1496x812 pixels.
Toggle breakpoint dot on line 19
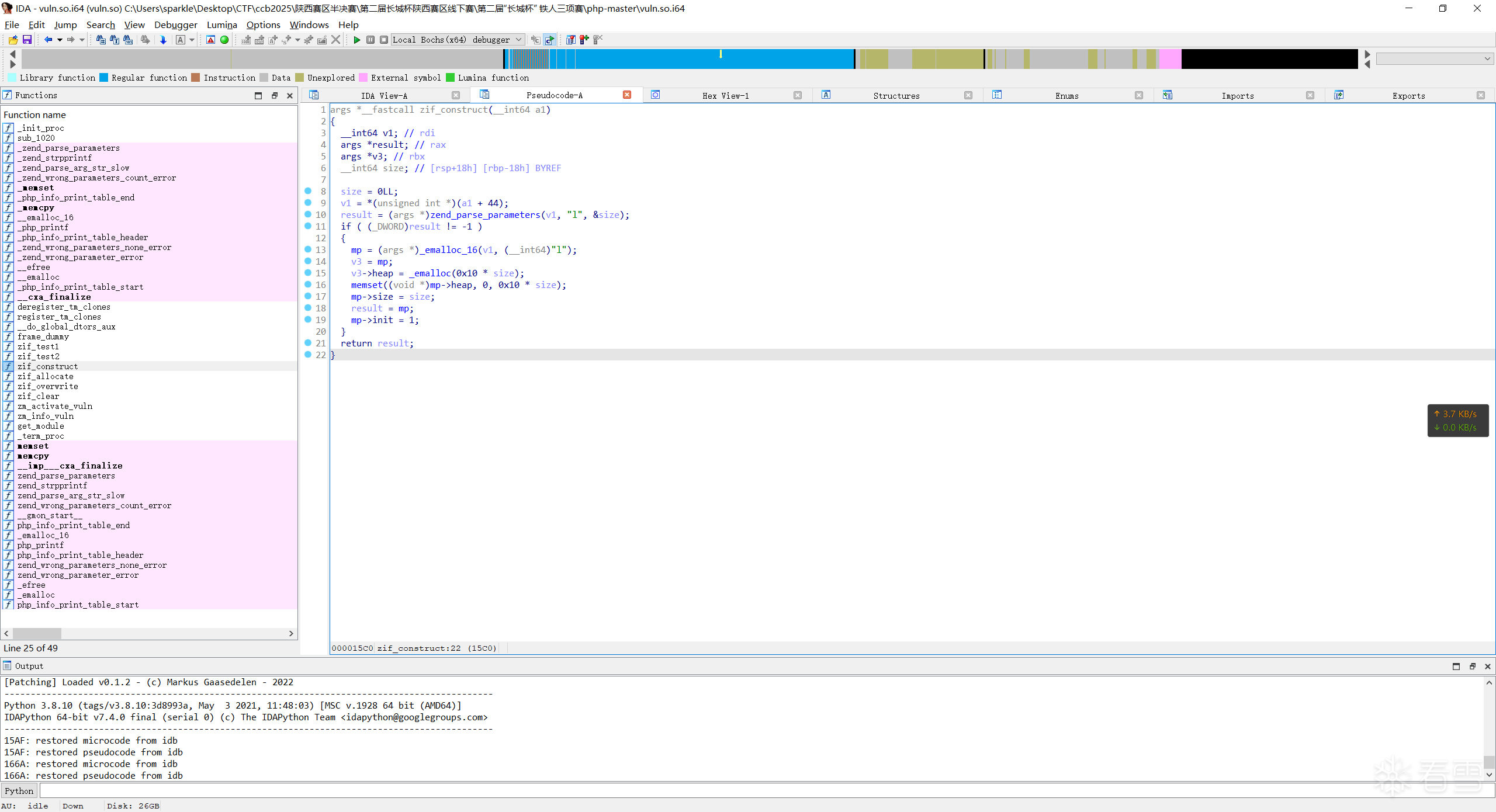coord(308,320)
